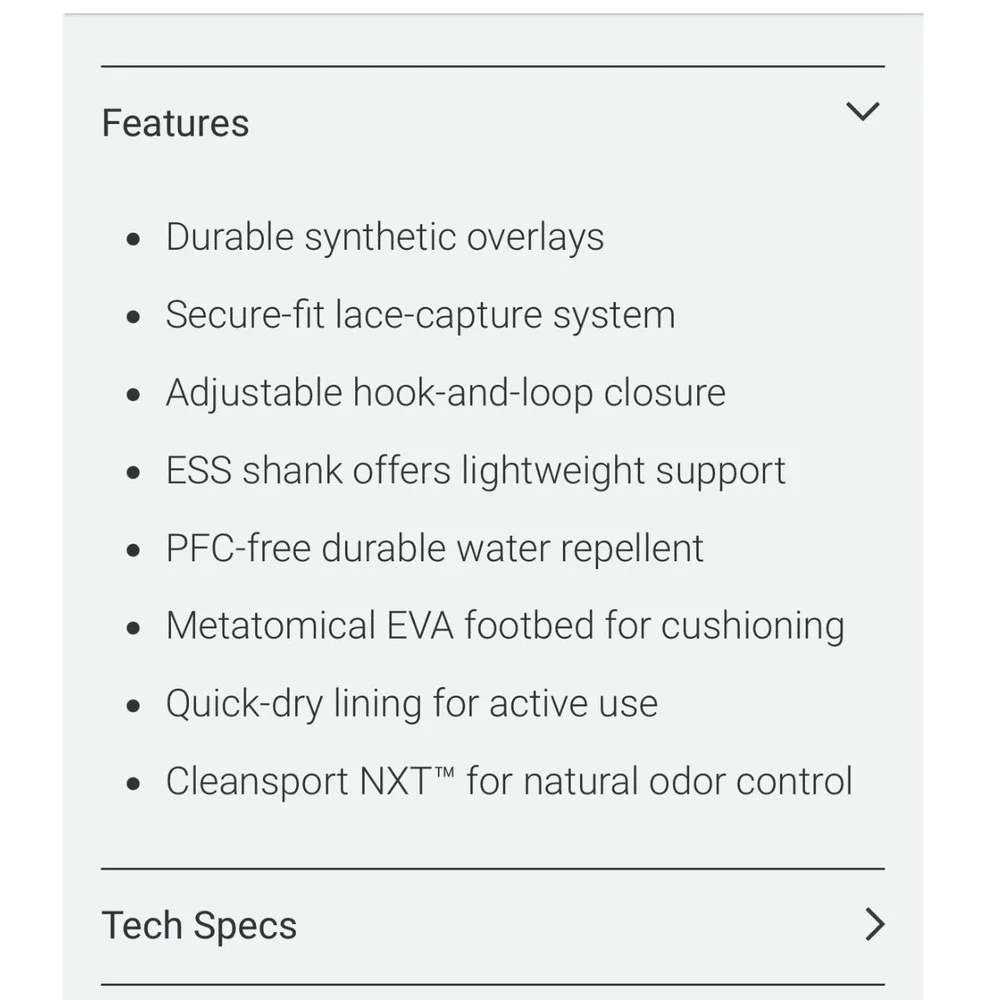Select the 'Durable synthetic overlays' list item

coord(385,238)
